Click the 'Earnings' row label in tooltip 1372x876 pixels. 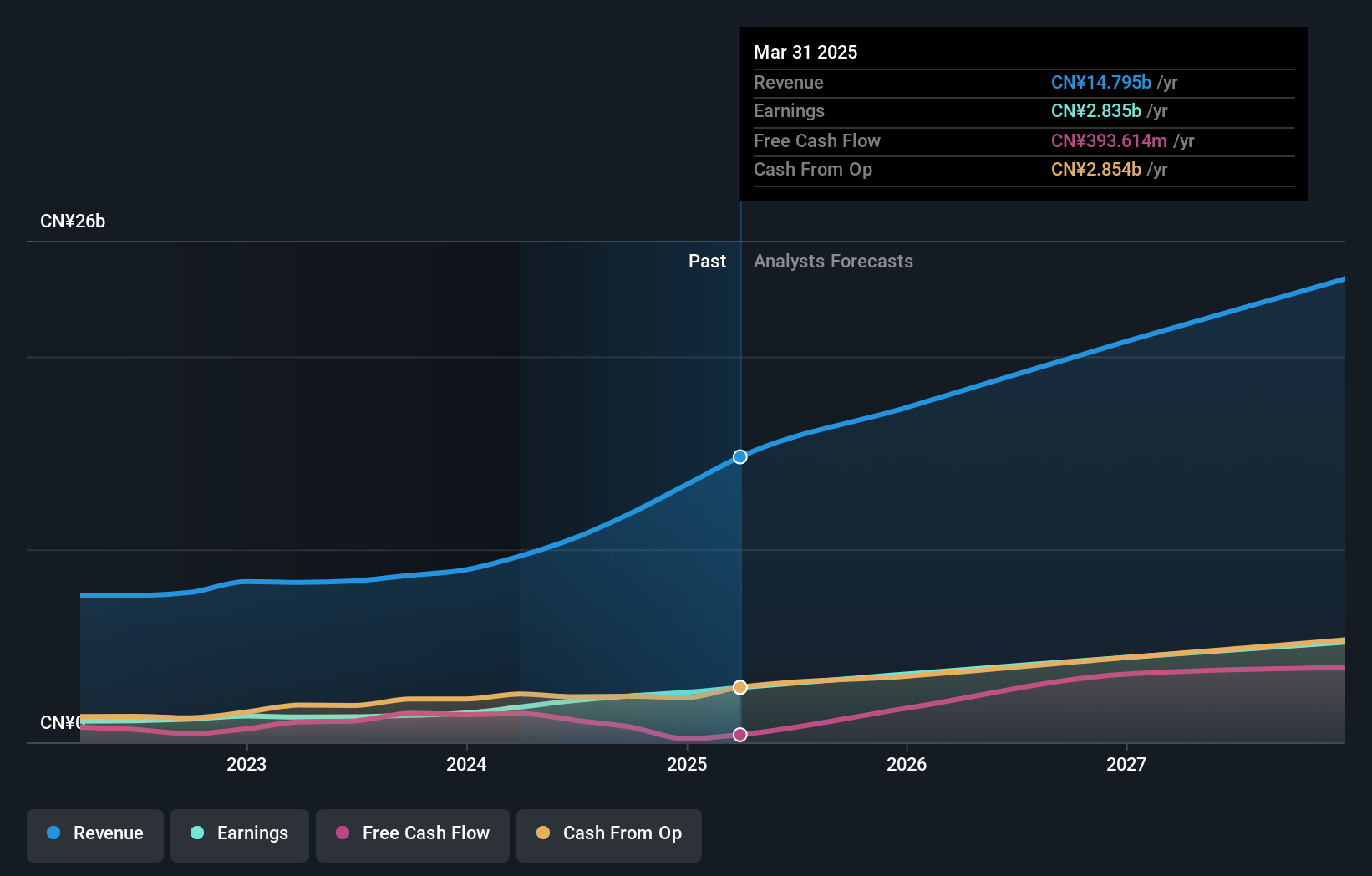pyautogui.click(x=789, y=110)
